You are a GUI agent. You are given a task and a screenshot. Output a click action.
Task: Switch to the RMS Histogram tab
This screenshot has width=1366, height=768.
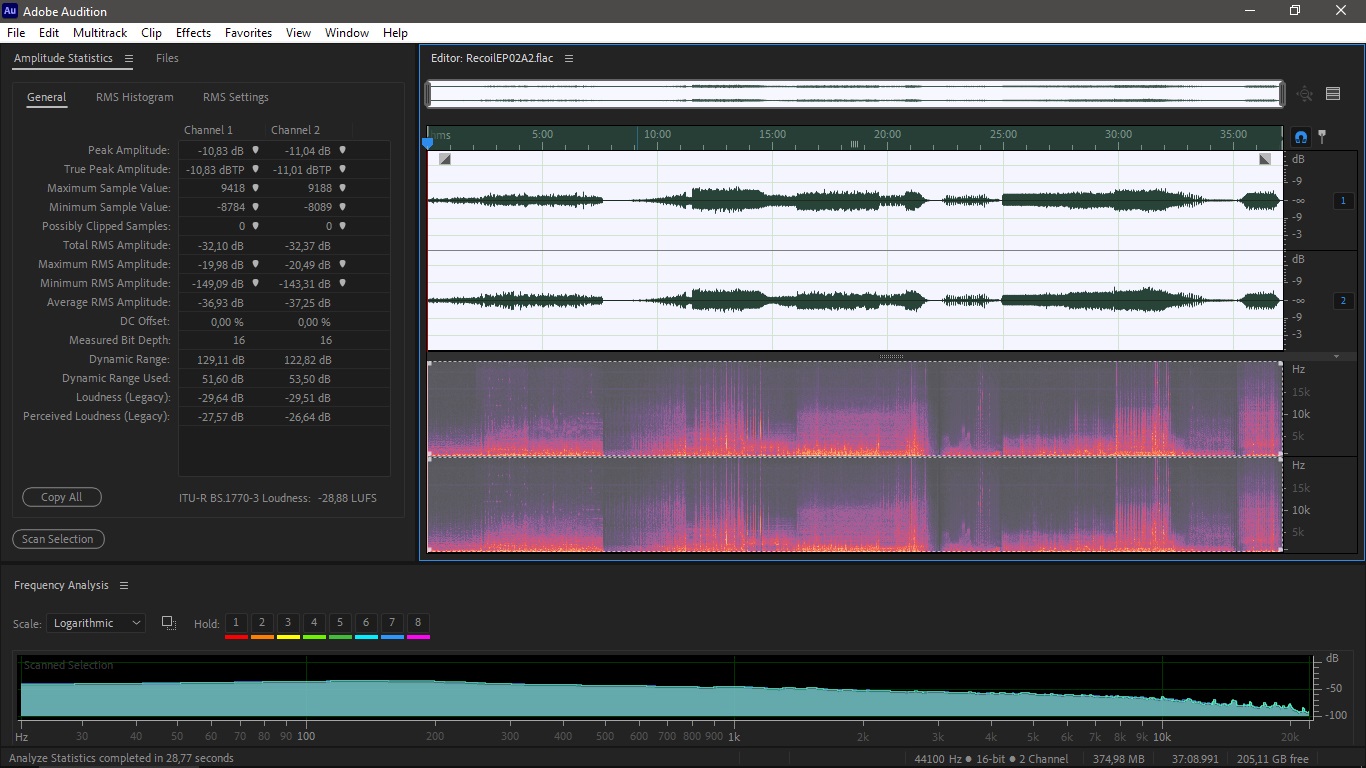(x=135, y=98)
